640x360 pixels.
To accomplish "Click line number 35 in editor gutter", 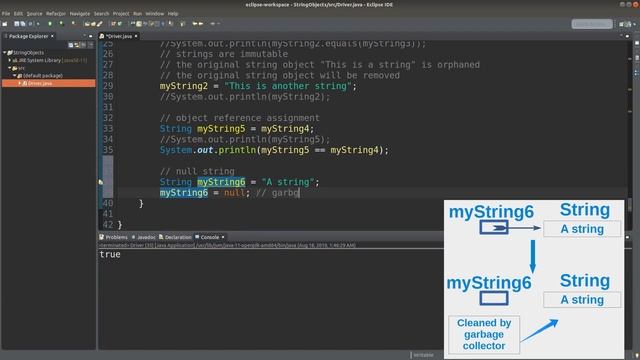I will 108,150.
